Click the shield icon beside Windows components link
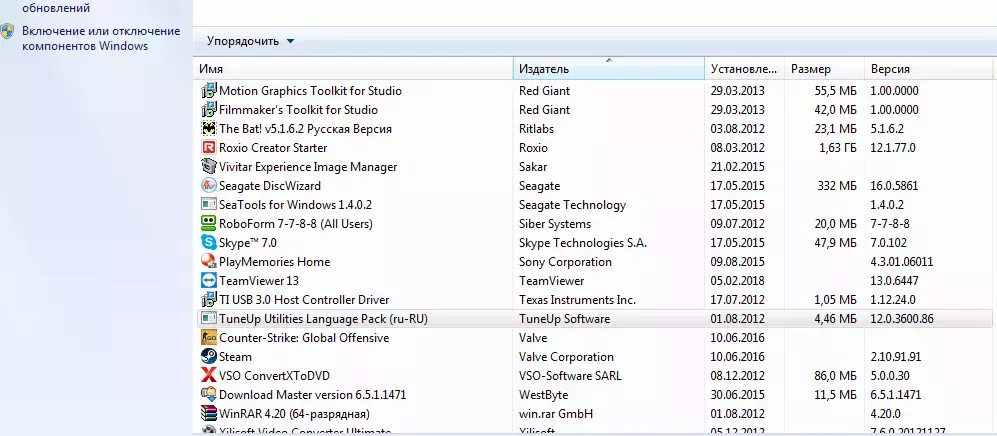 8,32
